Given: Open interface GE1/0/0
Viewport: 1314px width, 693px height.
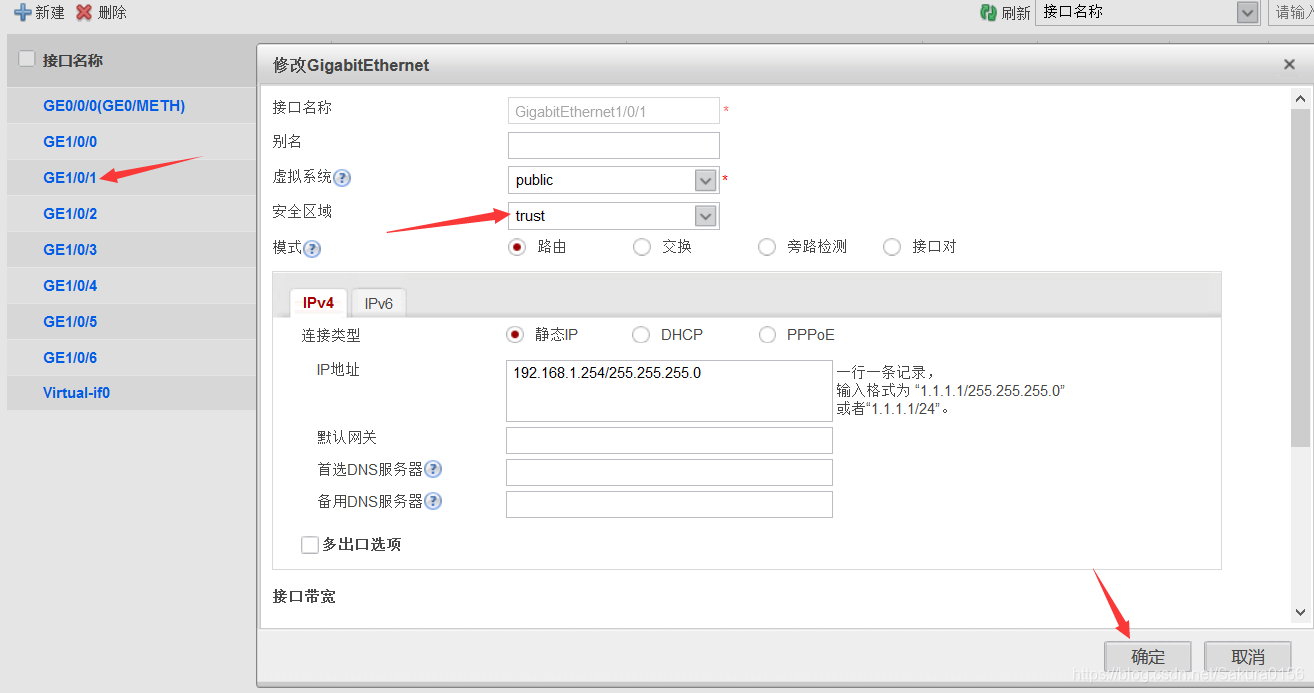Looking at the screenshot, I should click(x=70, y=141).
